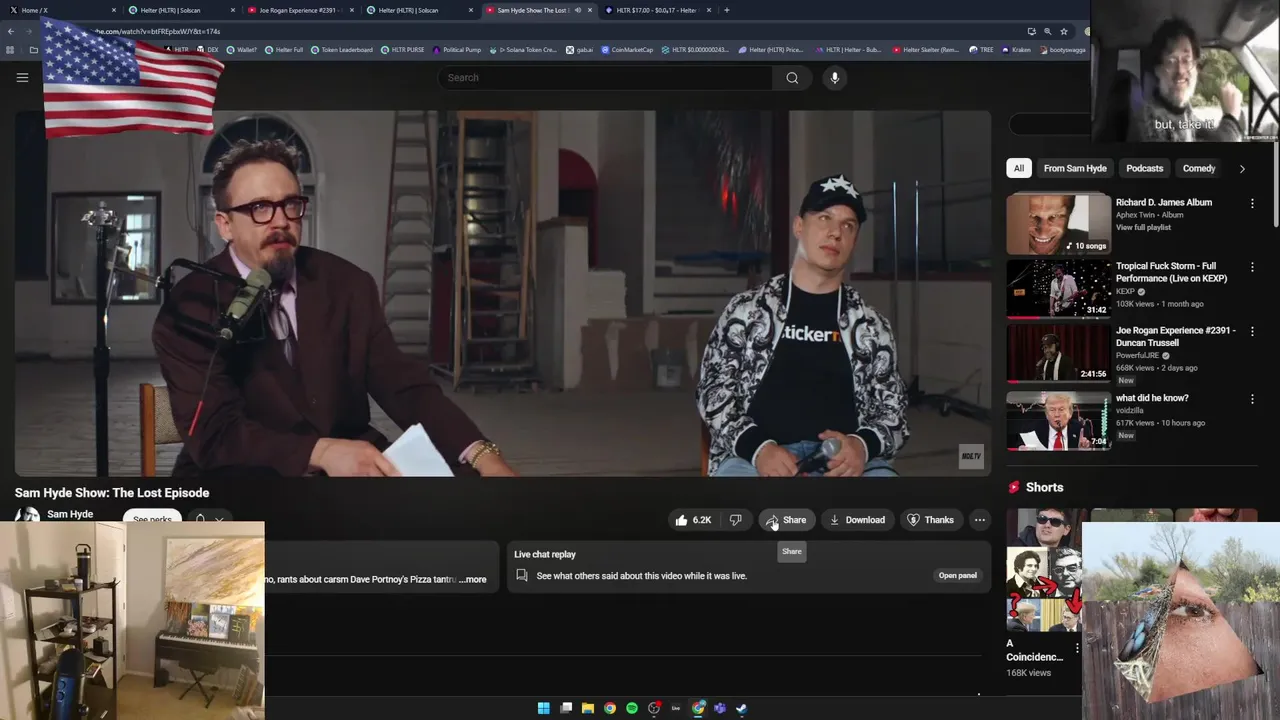Open the what did he know? thumbnail

tap(1058, 420)
